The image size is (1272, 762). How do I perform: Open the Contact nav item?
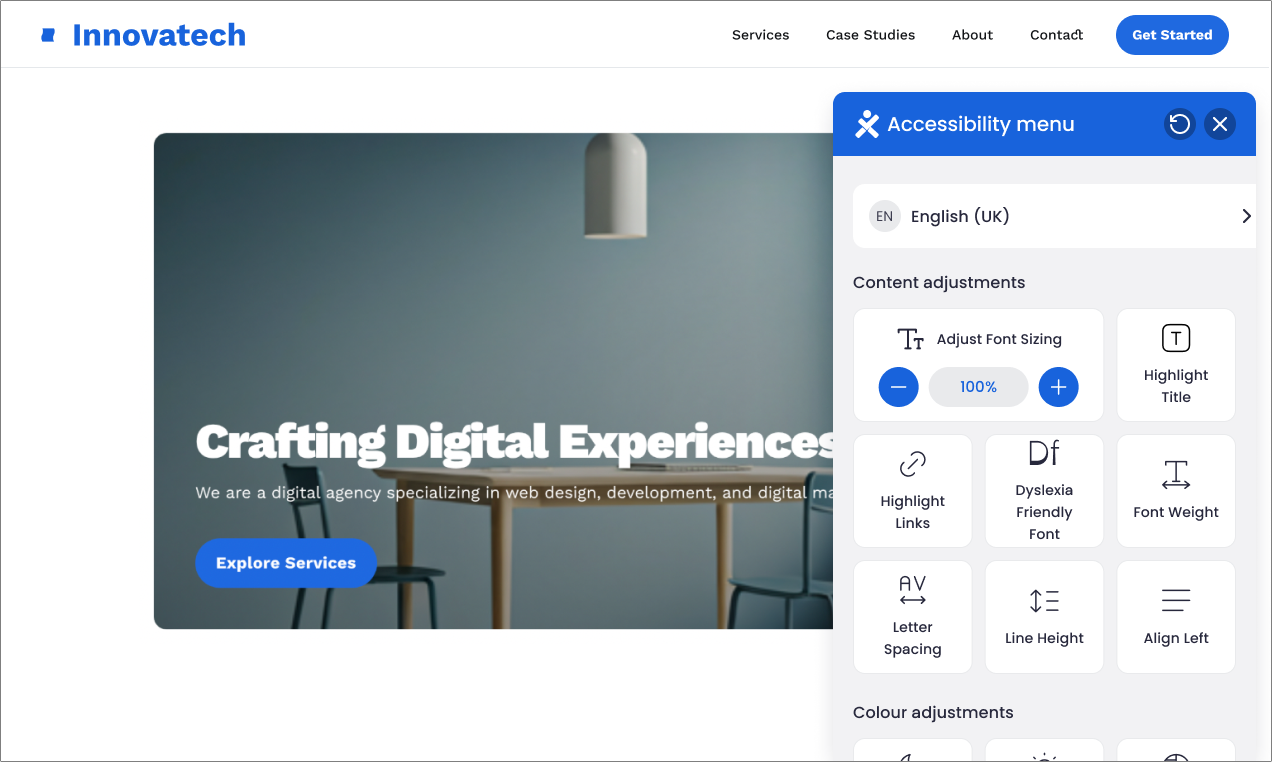pyautogui.click(x=1057, y=35)
